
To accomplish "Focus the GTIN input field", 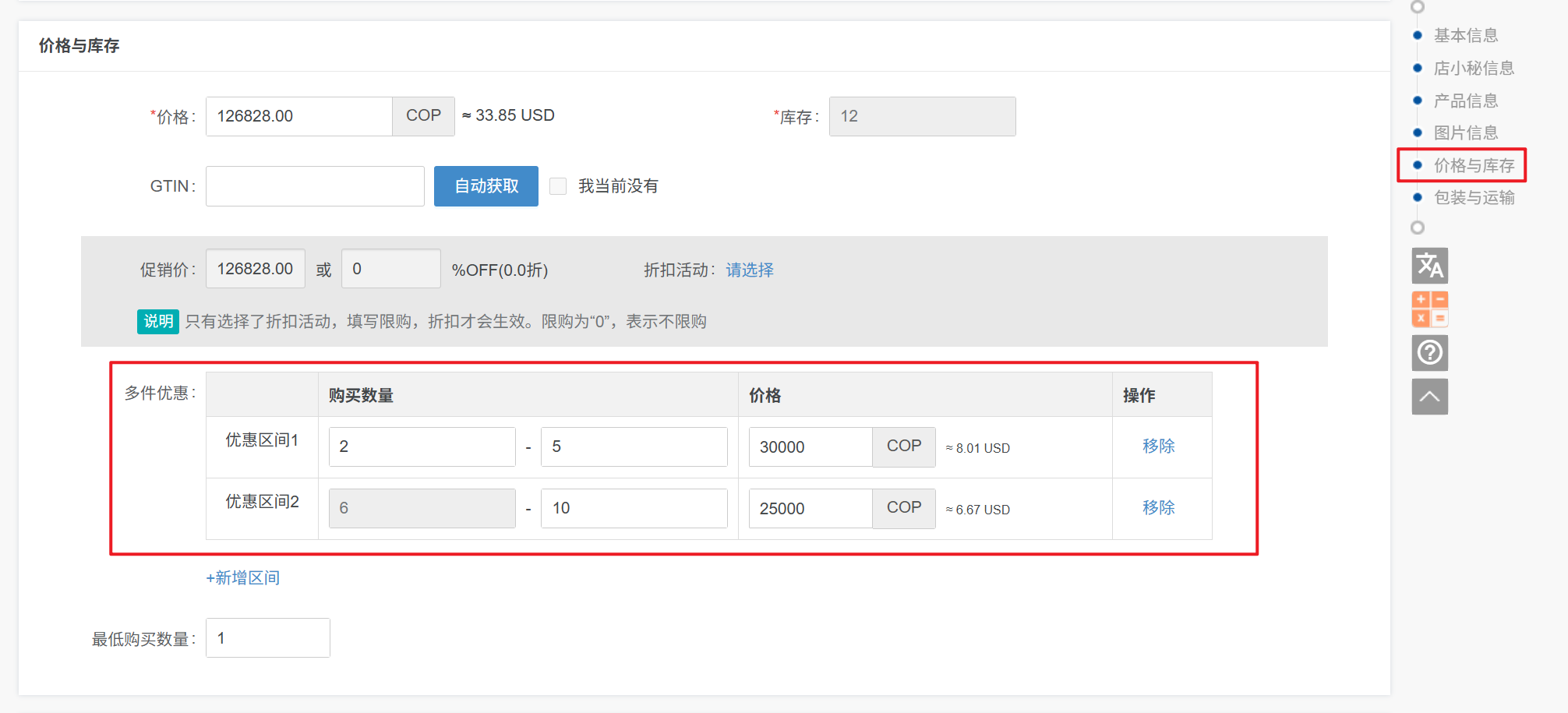I will pyautogui.click(x=315, y=186).
